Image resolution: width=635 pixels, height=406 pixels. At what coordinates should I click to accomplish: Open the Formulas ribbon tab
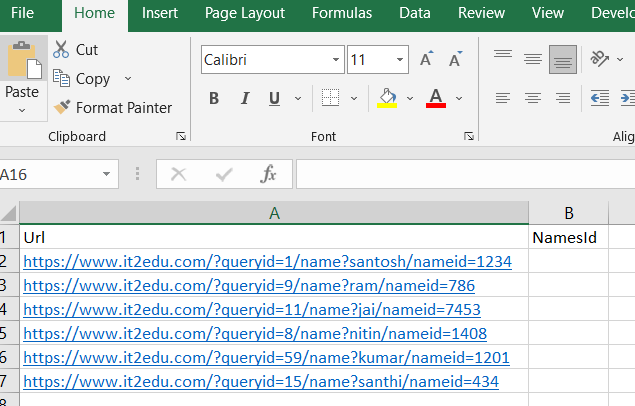coord(342,13)
